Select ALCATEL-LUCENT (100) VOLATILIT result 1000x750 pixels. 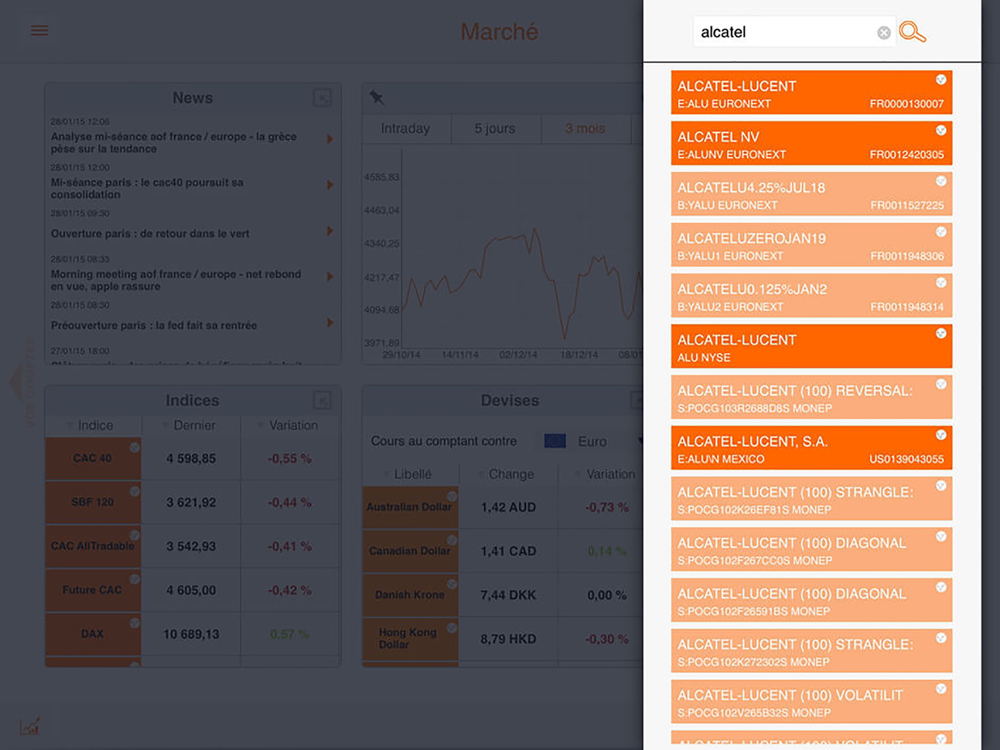tap(811, 702)
